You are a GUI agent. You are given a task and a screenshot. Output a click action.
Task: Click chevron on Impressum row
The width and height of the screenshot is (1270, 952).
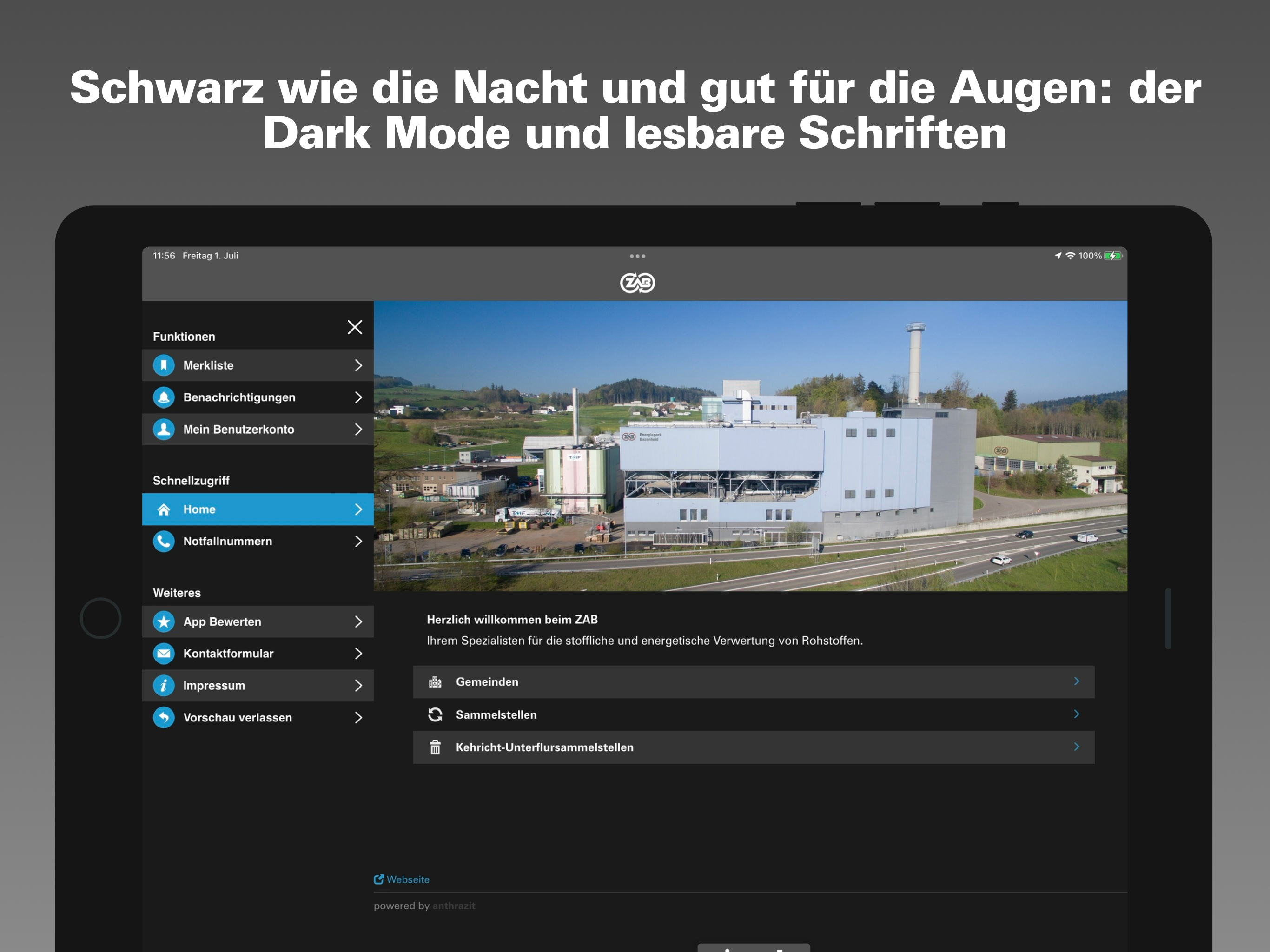(x=358, y=686)
